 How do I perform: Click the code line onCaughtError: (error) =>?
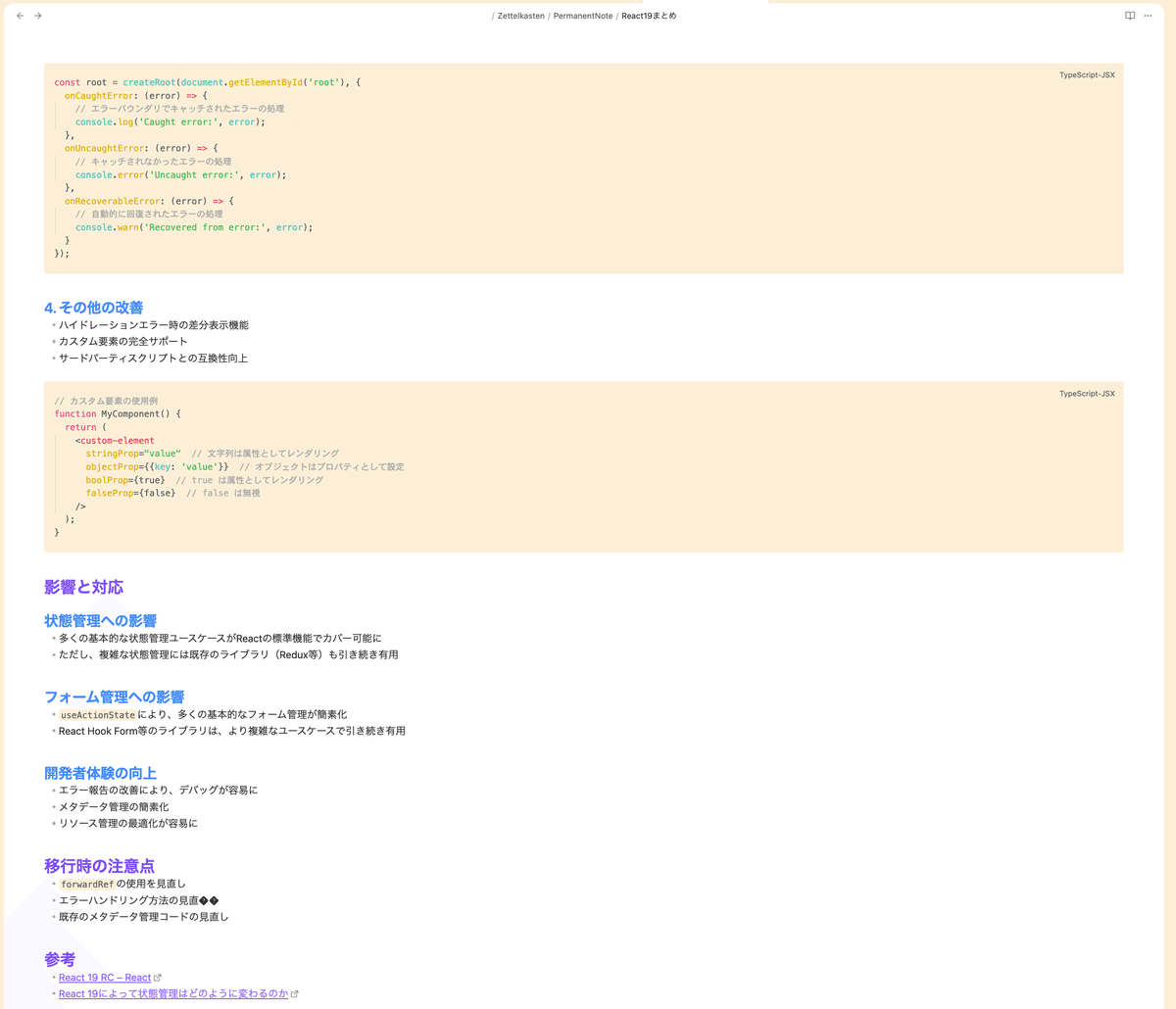point(136,96)
